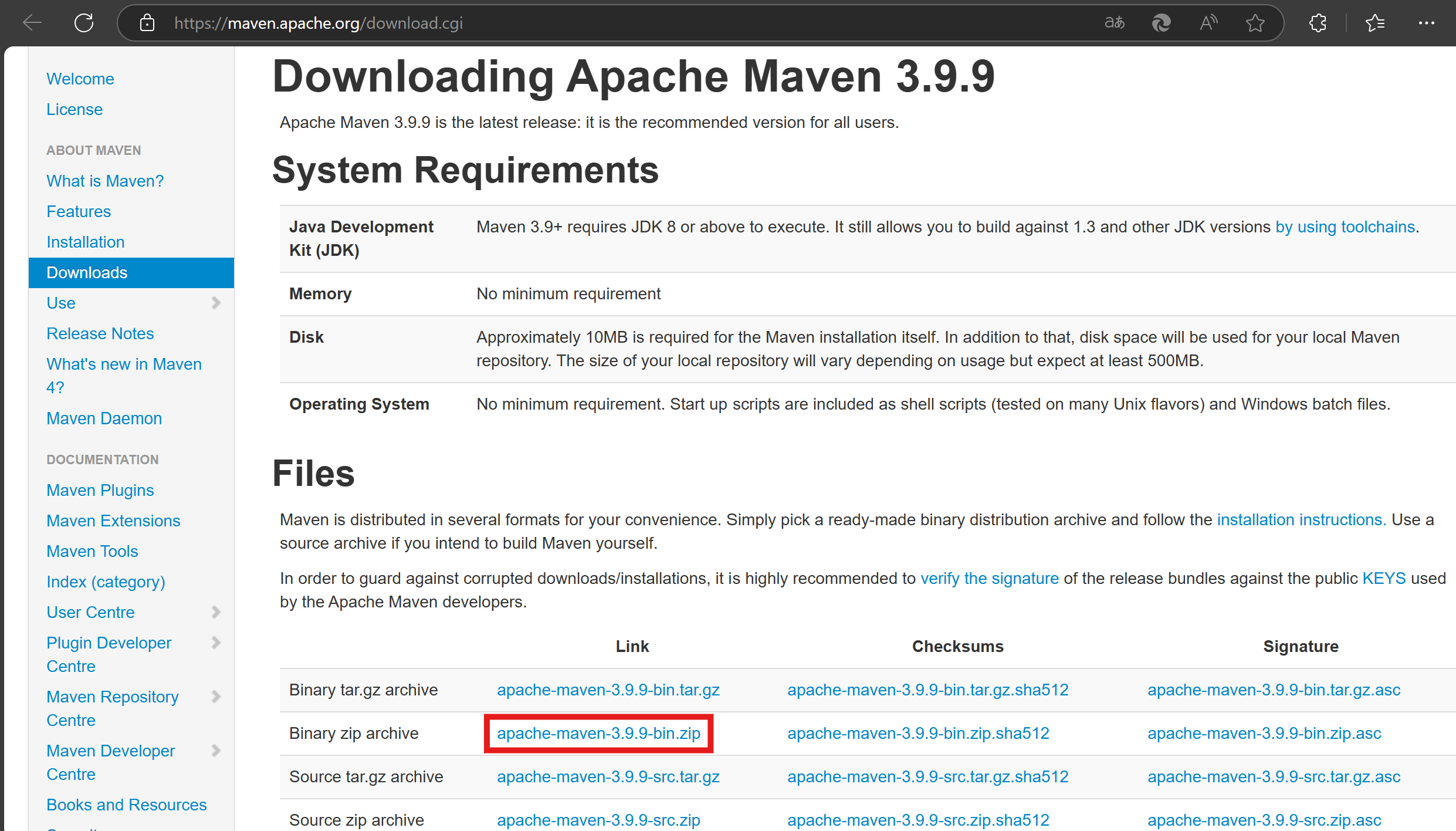Open browser extensions puzzle icon

1318,23
